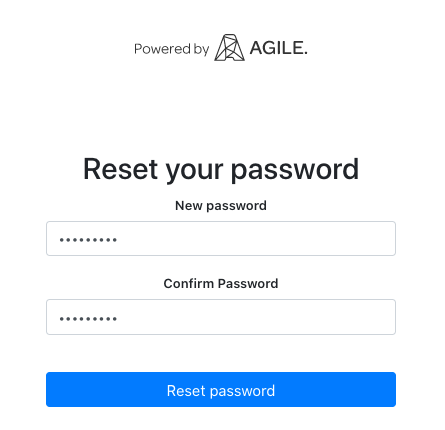Click the word "Reset" in the main heading
The height and width of the screenshot is (430, 445).
coord(120,169)
